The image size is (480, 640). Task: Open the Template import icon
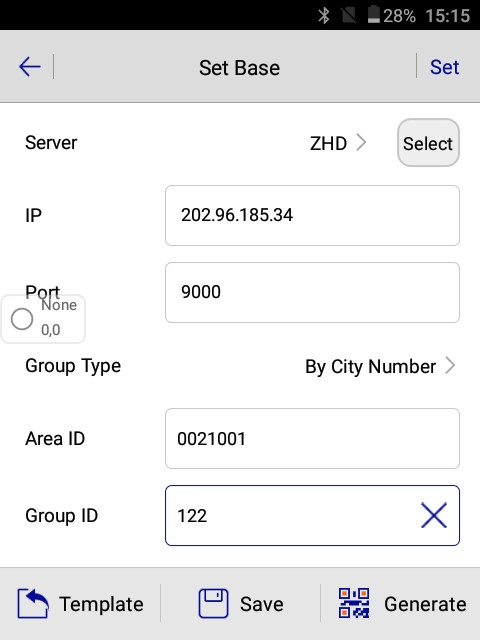click(33, 603)
